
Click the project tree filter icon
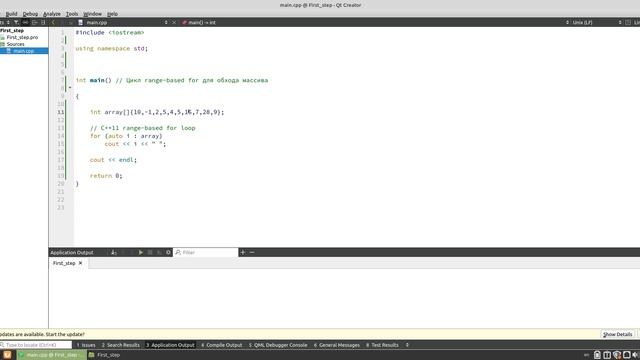point(16,22)
